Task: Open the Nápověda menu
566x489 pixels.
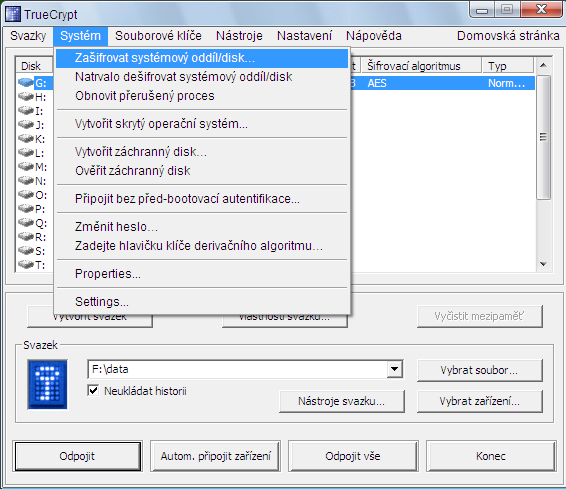Action: 374,36
